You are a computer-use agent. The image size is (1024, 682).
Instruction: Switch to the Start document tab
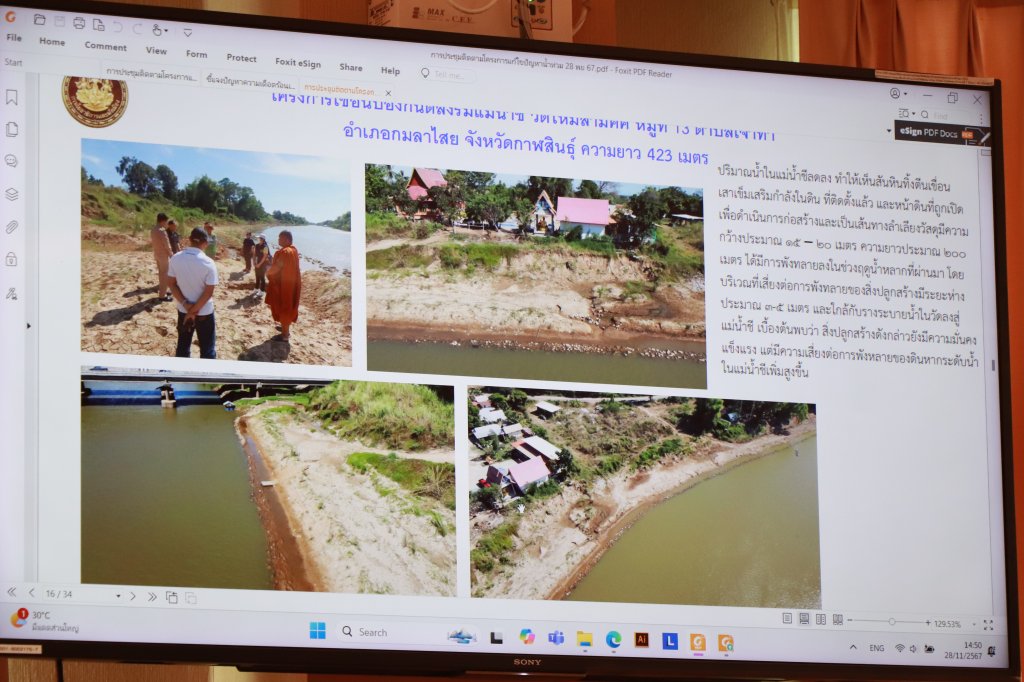pos(14,62)
